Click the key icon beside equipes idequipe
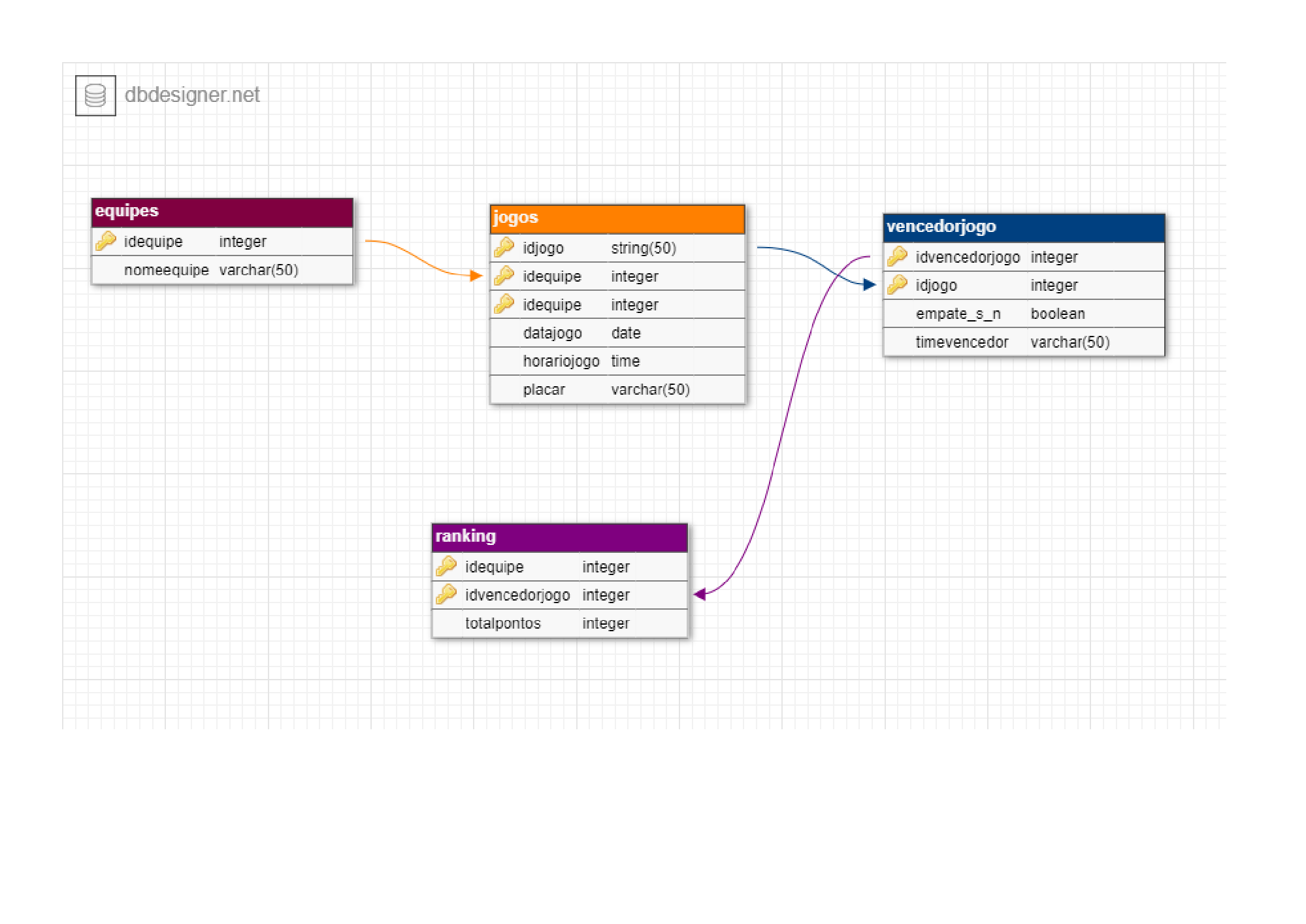This screenshot has width=1306, height=924. tap(106, 241)
